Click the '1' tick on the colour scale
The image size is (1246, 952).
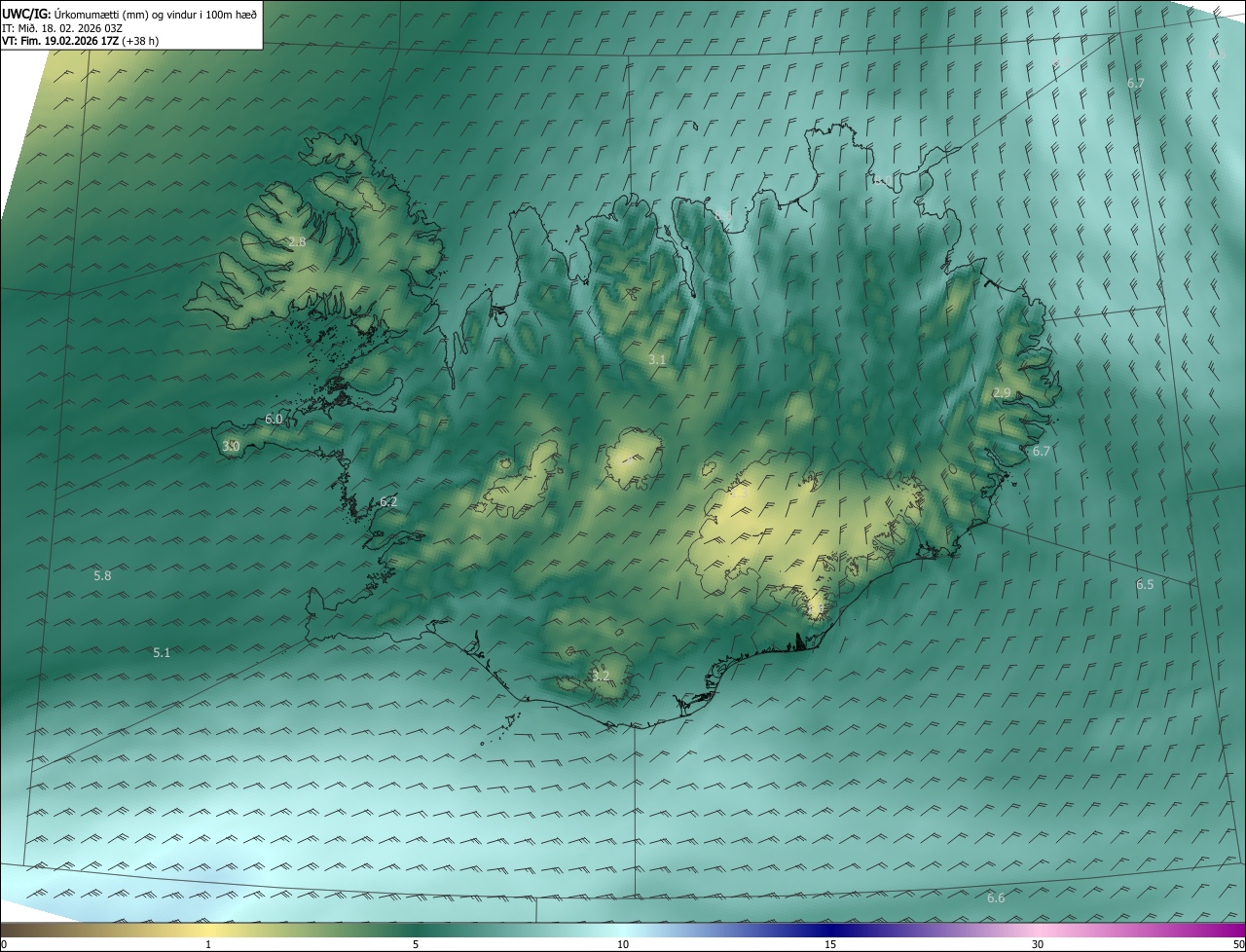pos(208,944)
